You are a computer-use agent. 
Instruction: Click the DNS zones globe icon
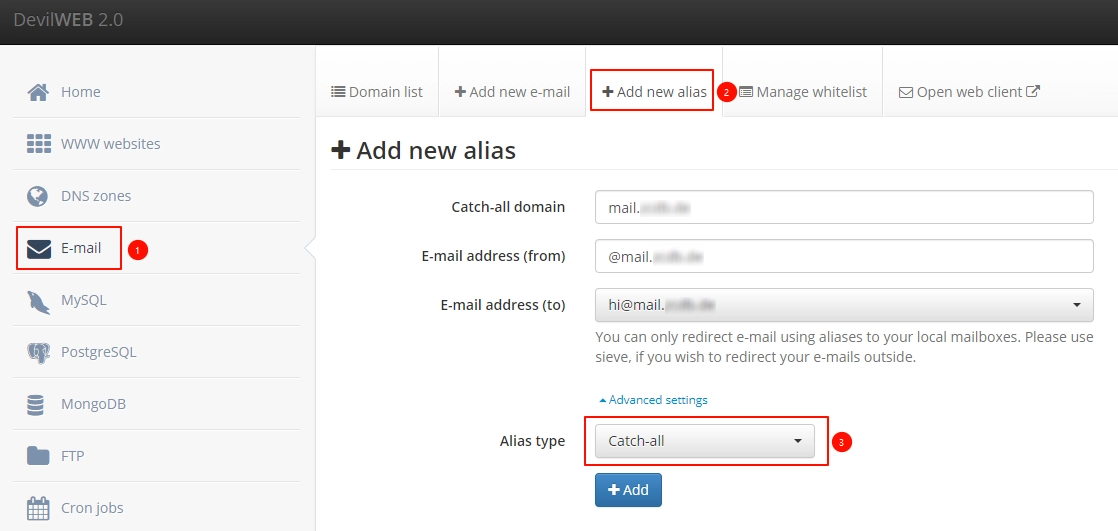(x=38, y=196)
